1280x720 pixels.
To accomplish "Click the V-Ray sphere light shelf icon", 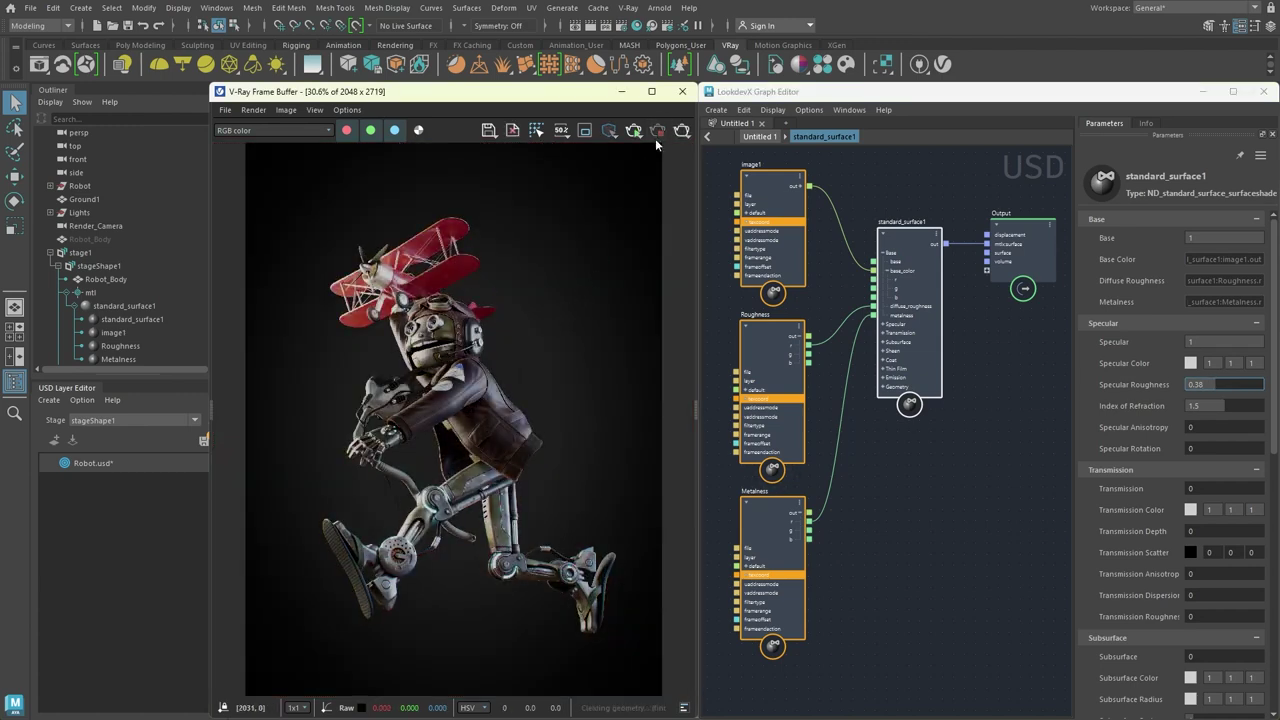I will point(206,64).
